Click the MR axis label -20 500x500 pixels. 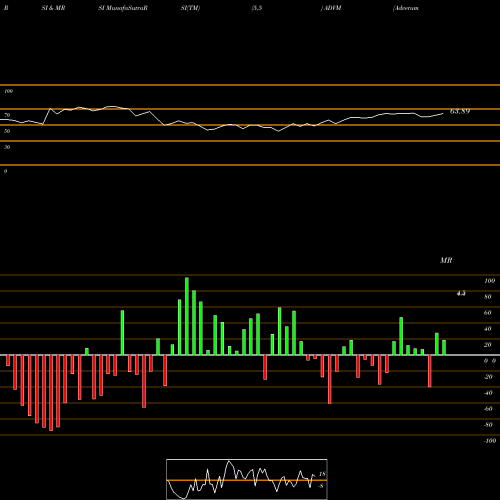coord(488,377)
